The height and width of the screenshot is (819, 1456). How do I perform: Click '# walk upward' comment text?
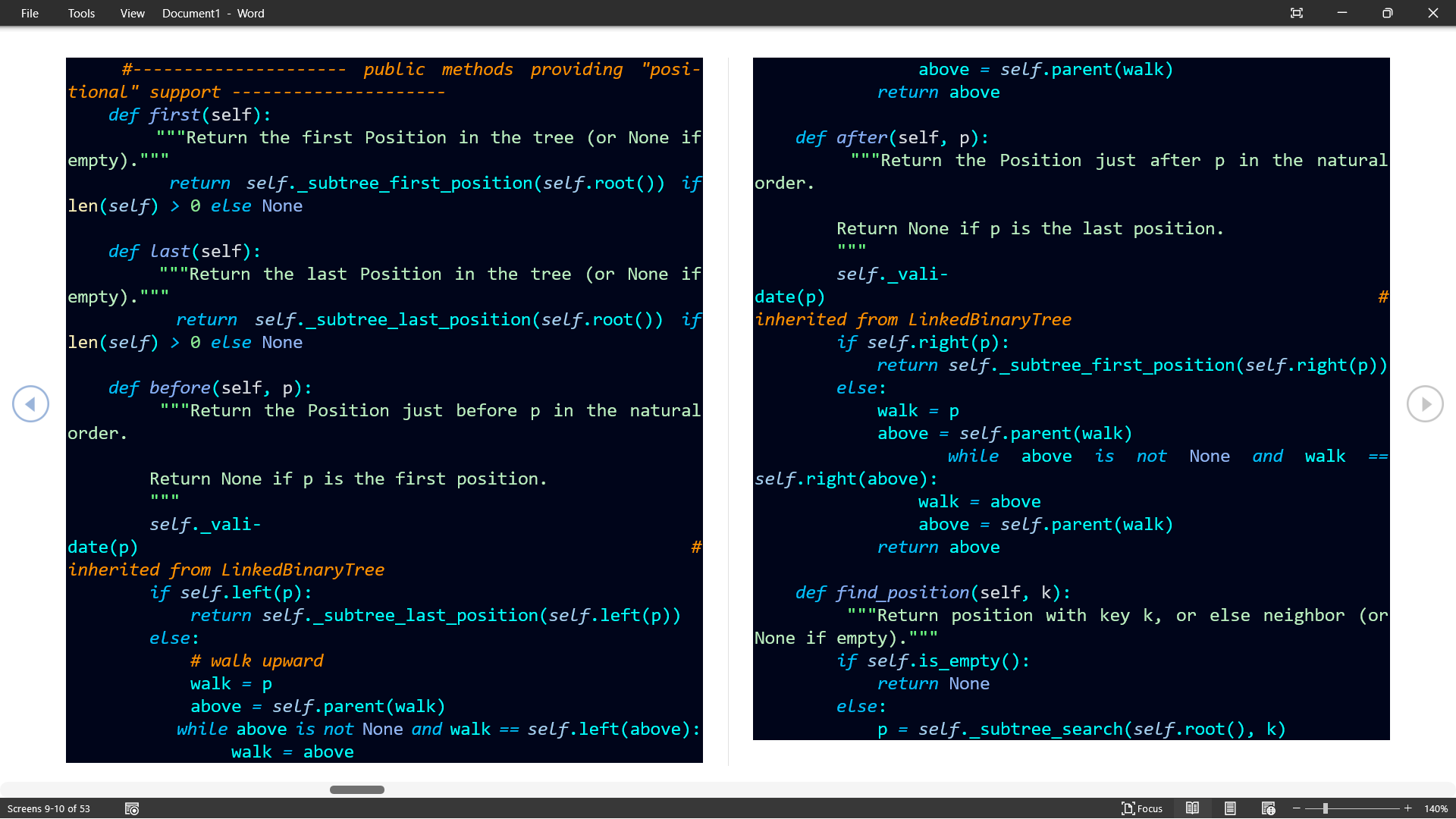click(x=257, y=661)
